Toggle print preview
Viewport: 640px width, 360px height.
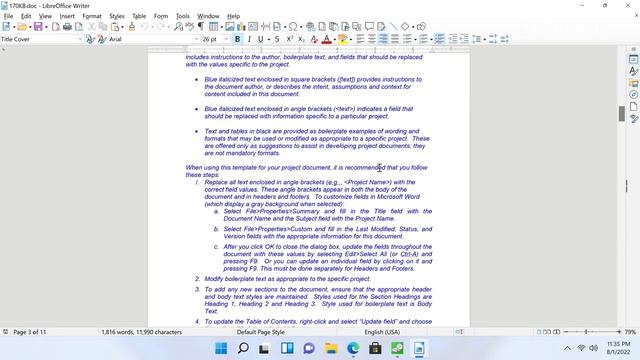(x=79, y=27)
